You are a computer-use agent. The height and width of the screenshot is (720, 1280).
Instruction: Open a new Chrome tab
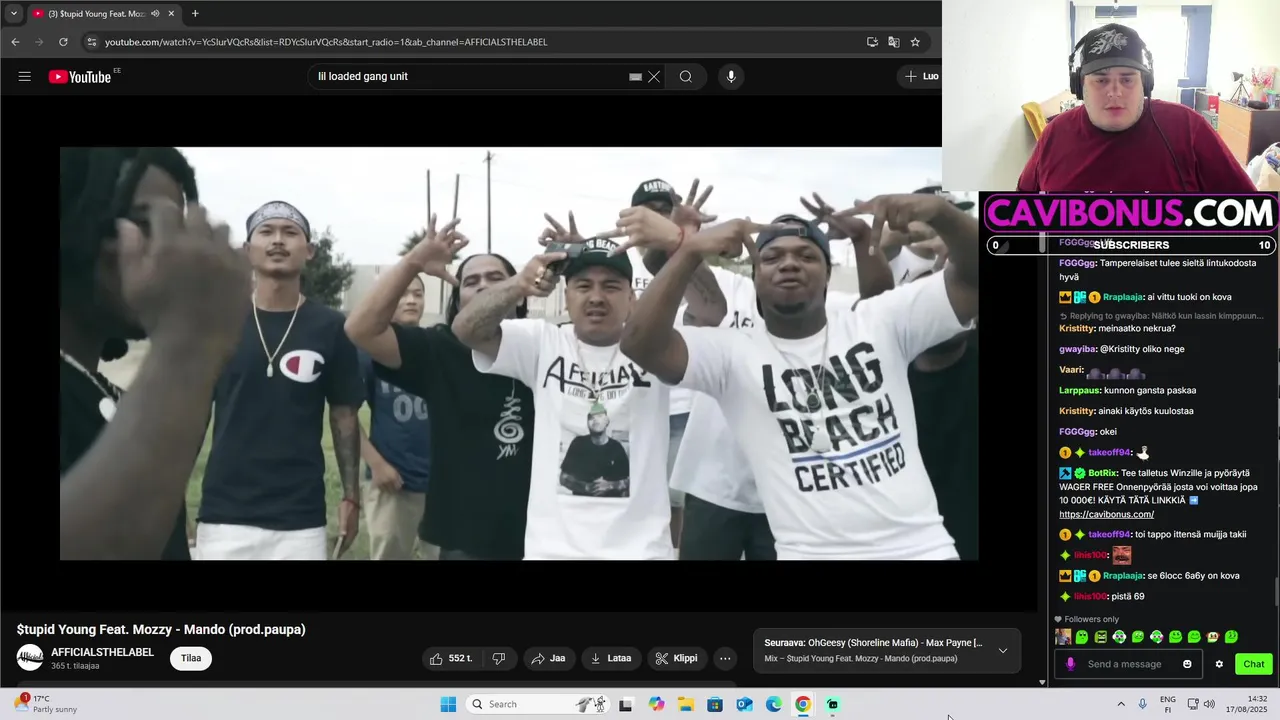[x=195, y=13]
